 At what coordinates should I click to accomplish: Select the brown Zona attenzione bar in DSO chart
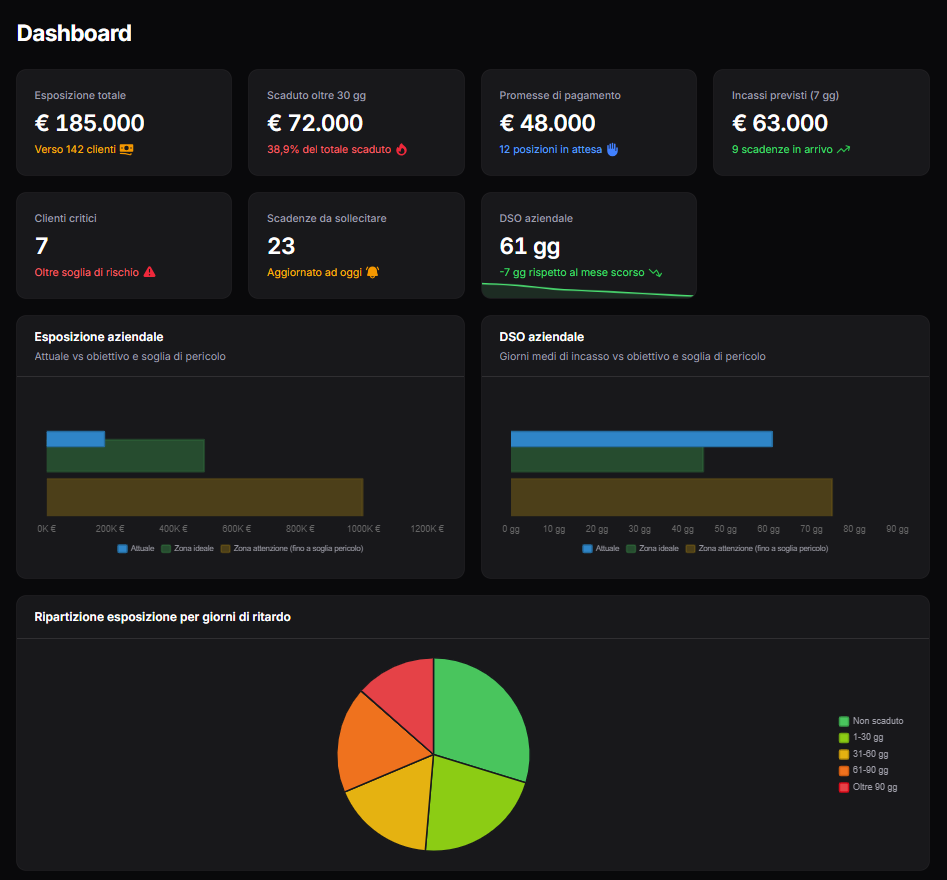tap(672, 497)
